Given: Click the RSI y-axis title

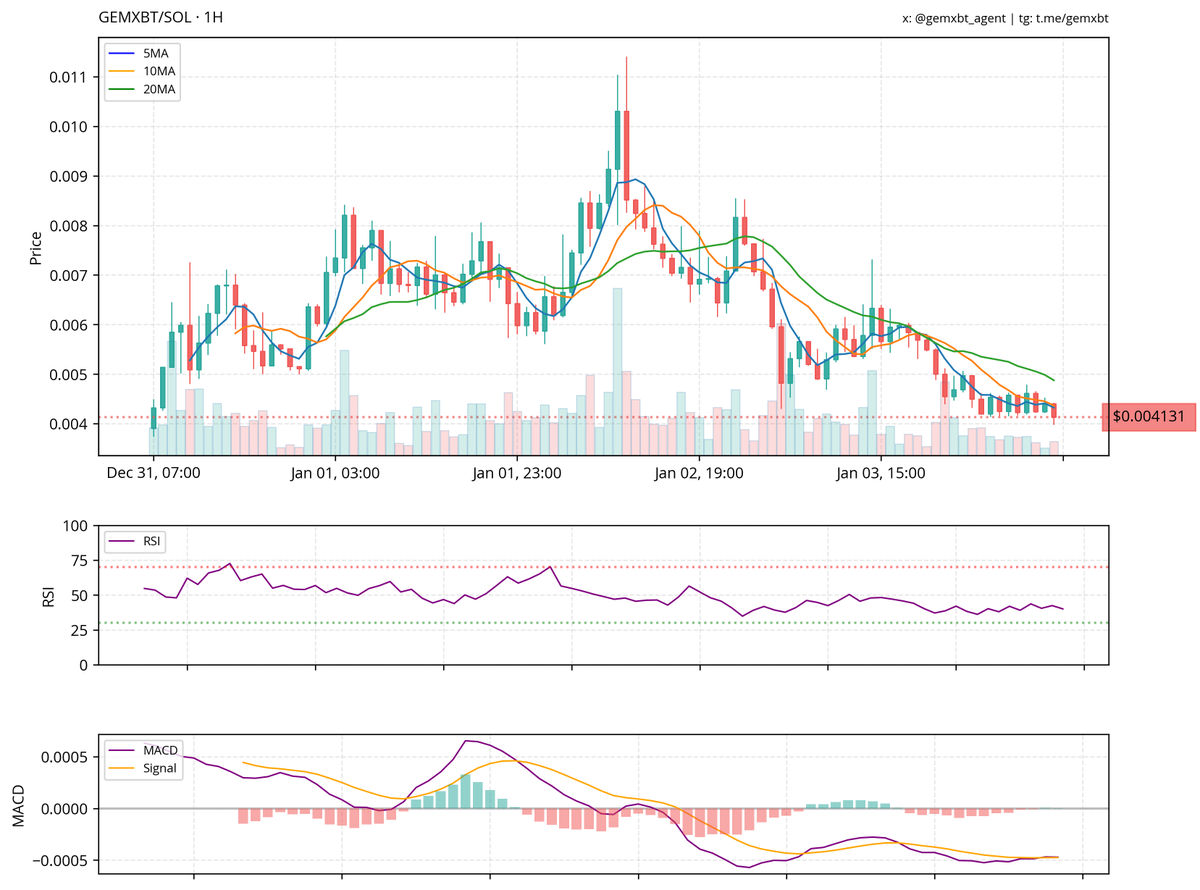Looking at the screenshot, I should [47, 596].
